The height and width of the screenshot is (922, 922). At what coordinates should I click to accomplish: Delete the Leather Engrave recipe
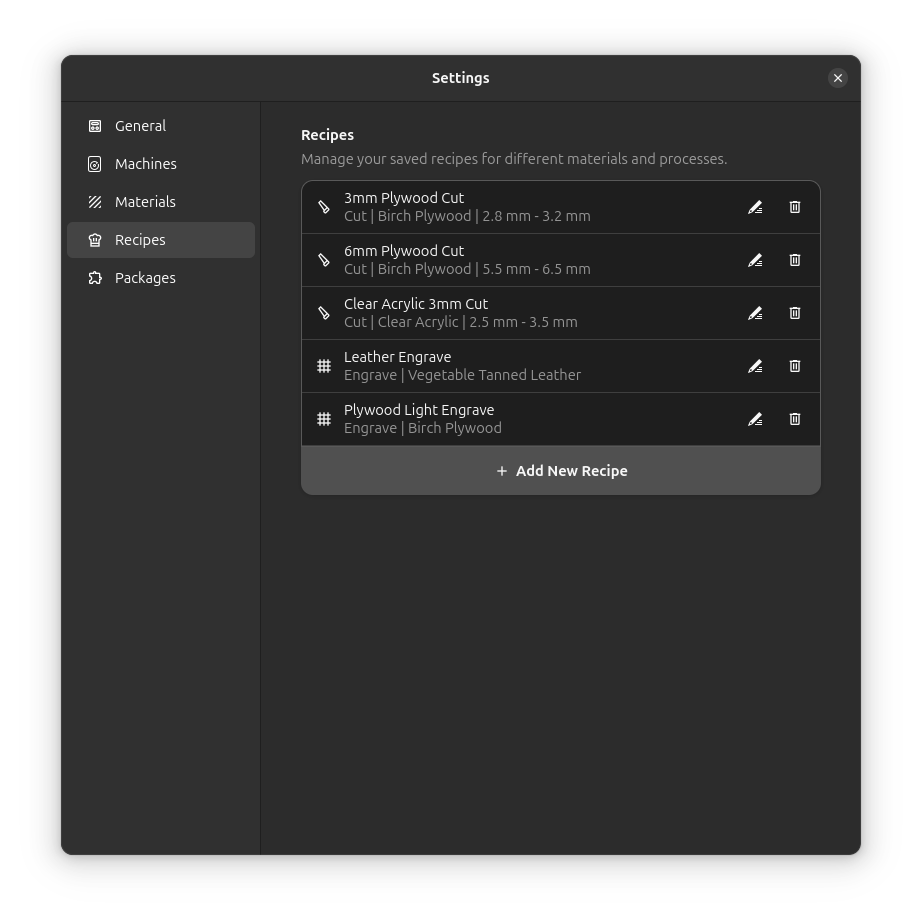click(x=795, y=366)
